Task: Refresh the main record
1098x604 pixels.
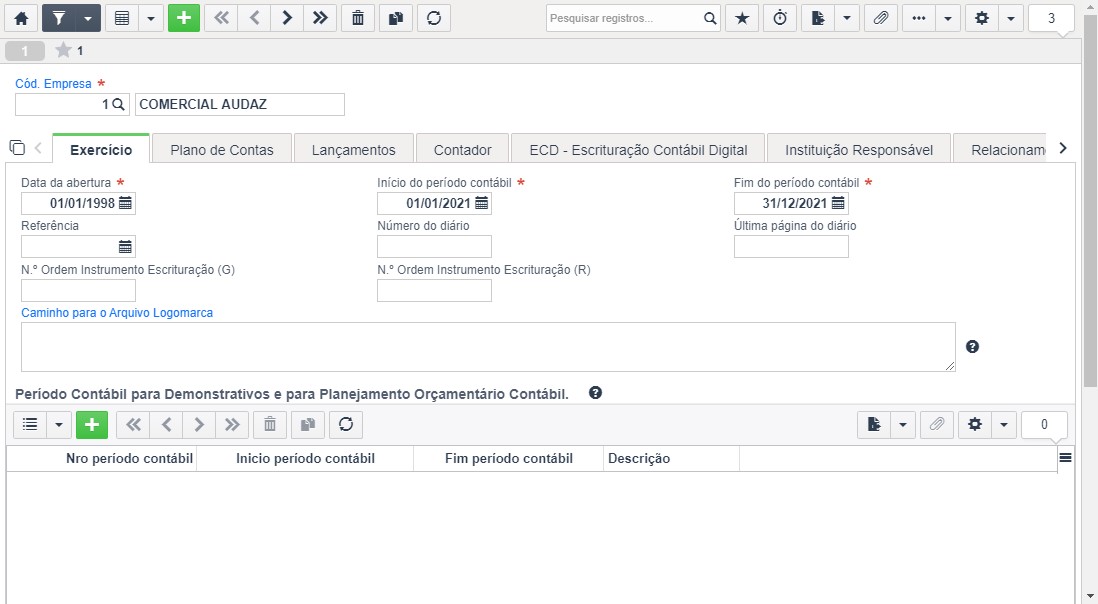Action: coord(433,18)
